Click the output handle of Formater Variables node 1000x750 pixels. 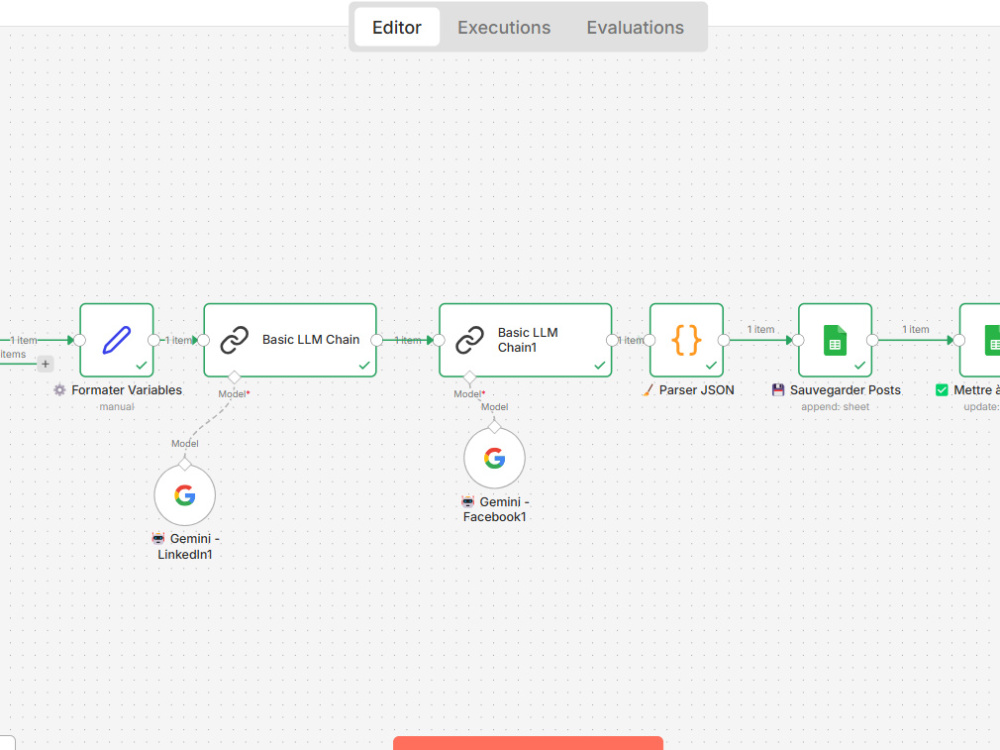154,340
